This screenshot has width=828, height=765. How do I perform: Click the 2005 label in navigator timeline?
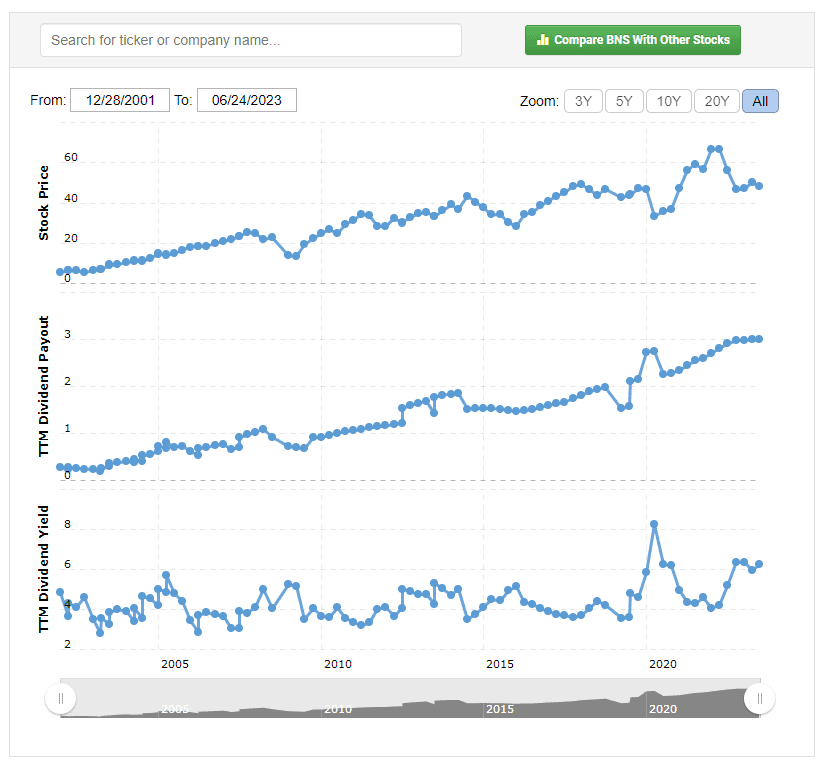coord(174,709)
